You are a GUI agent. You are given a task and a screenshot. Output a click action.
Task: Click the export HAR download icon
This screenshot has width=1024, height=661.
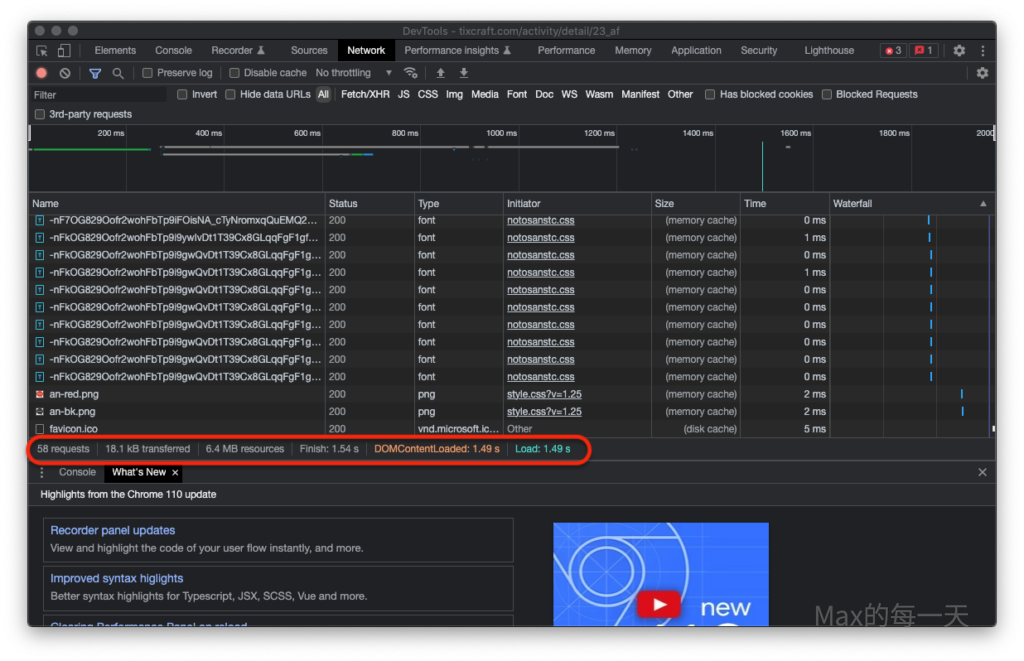(464, 73)
